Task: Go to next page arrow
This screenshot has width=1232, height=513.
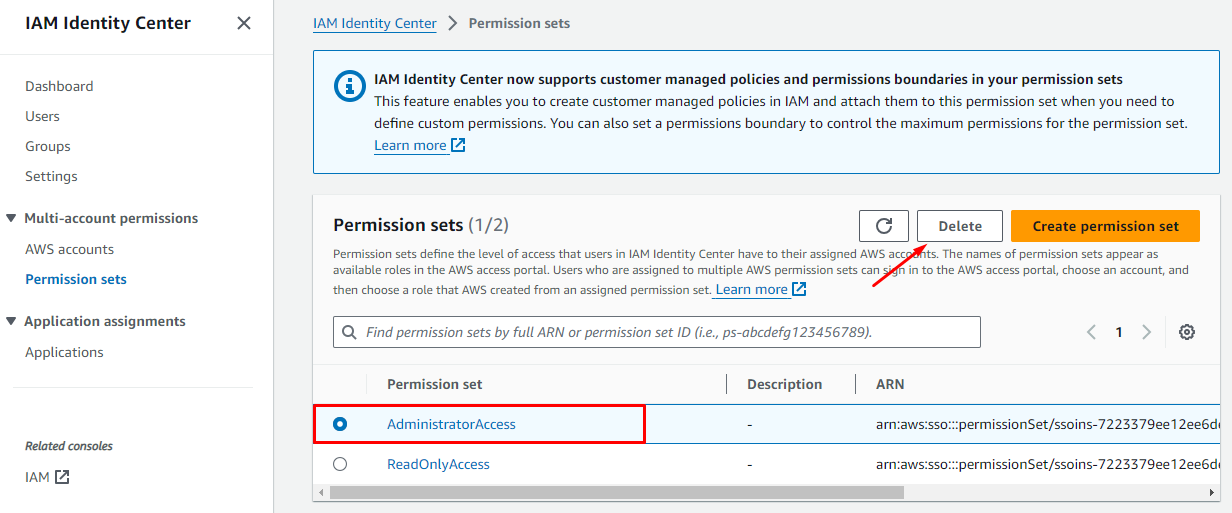Action: 1147,332
